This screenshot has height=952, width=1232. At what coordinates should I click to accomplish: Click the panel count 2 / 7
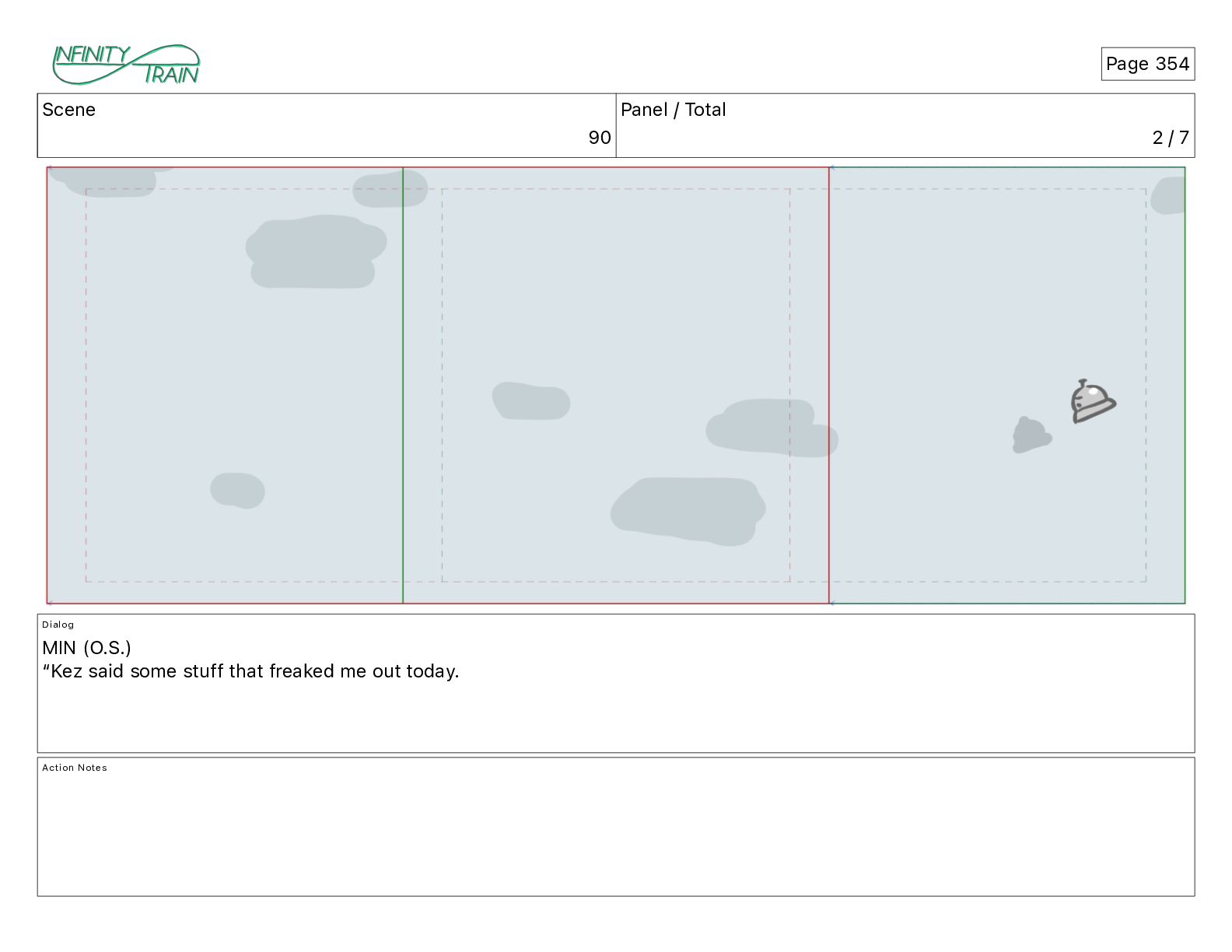pyautogui.click(x=1171, y=138)
